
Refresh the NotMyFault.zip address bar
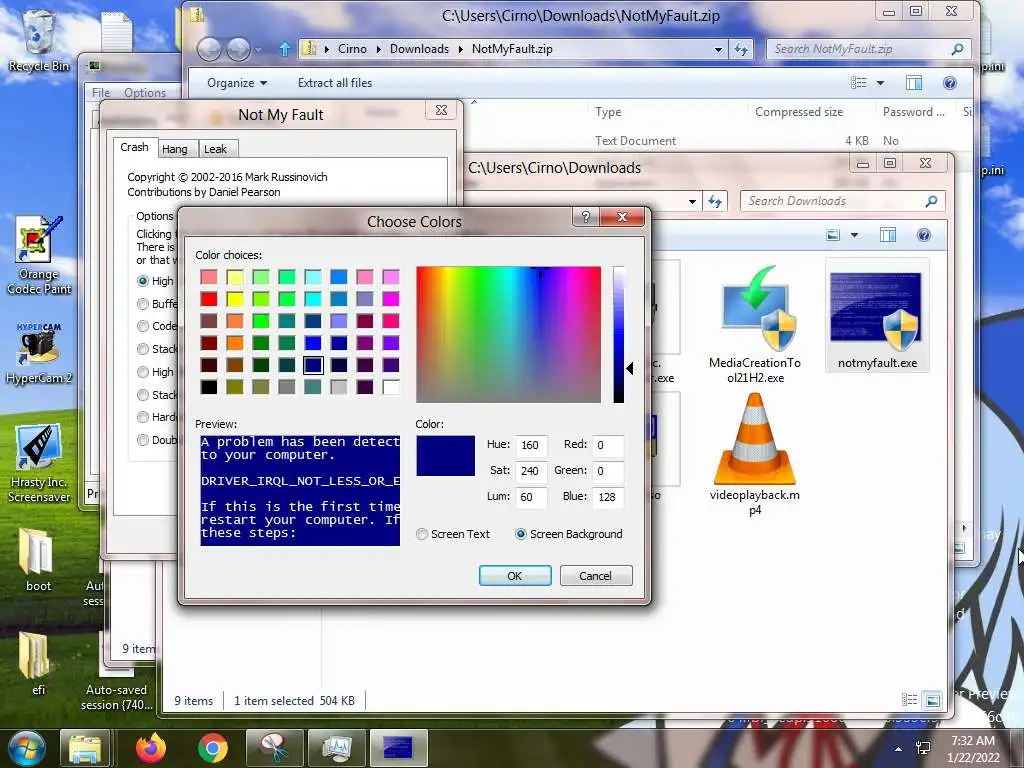[741, 49]
